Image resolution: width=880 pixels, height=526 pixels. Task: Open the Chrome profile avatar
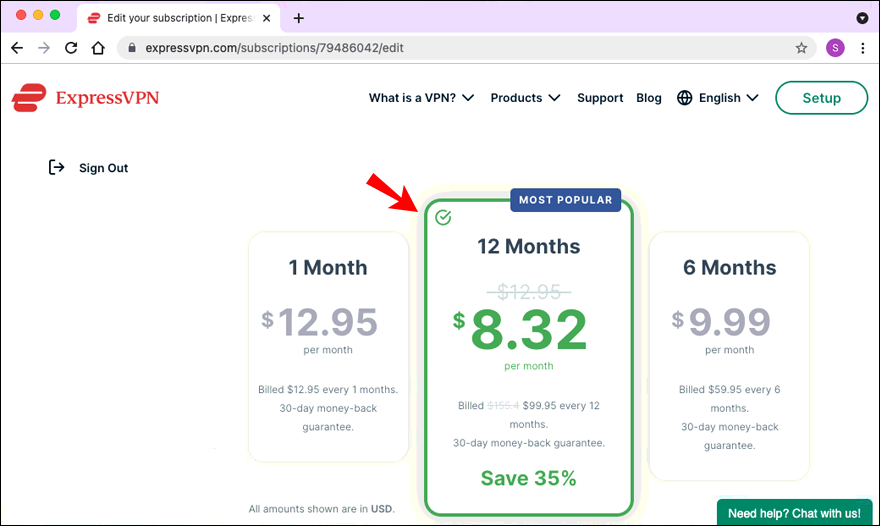tap(835, 48)
